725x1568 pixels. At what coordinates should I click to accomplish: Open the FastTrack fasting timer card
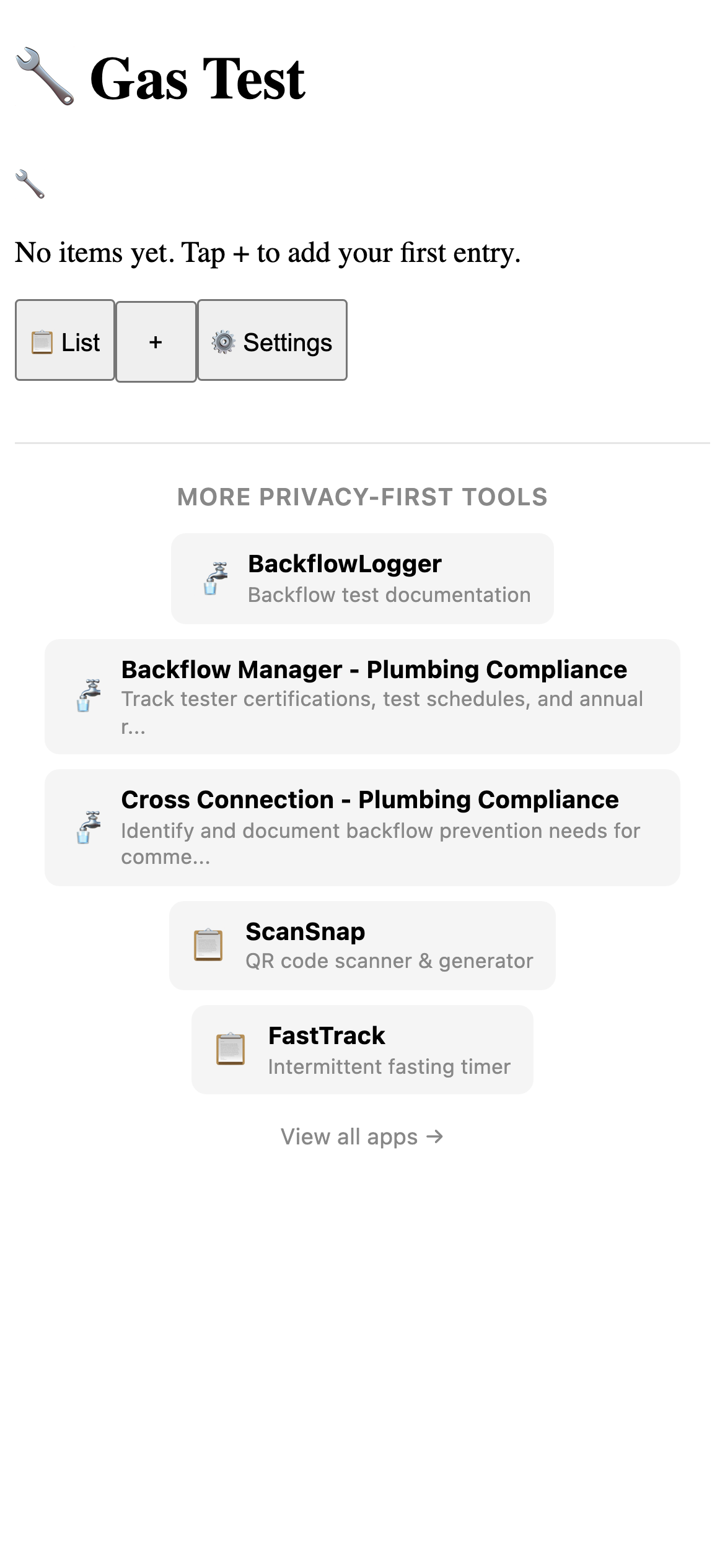(x=362, y=1049)
